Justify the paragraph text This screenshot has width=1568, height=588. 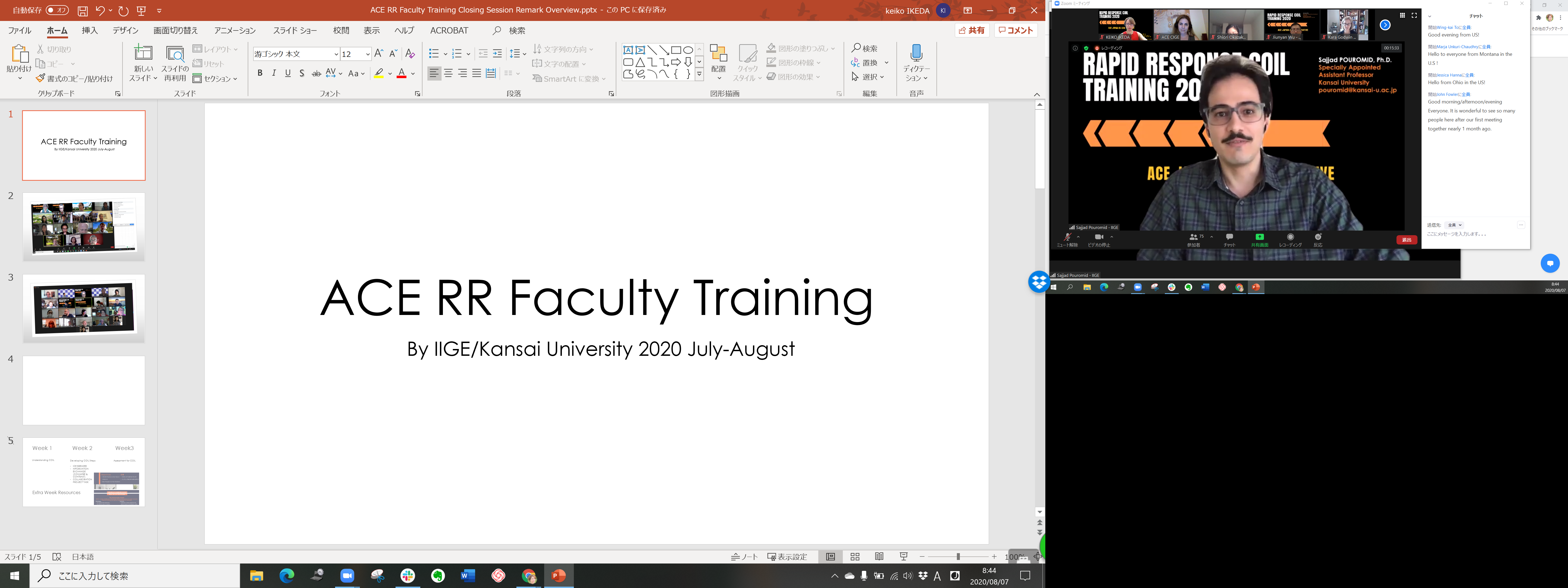[477, 73]
